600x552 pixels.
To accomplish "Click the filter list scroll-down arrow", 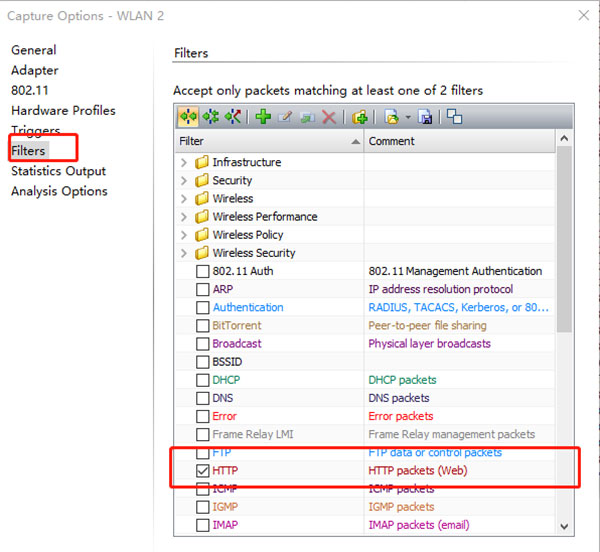I will click(564, 527).
